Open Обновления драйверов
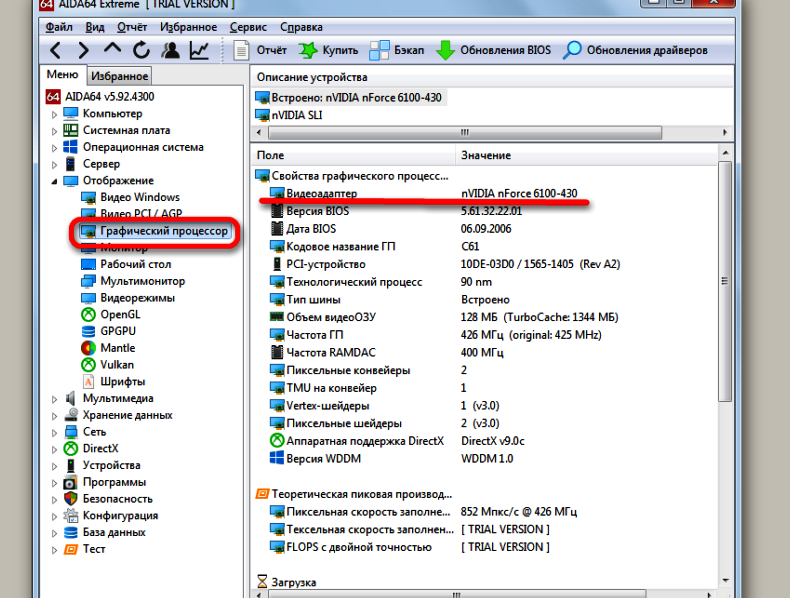 coord(635,50)
